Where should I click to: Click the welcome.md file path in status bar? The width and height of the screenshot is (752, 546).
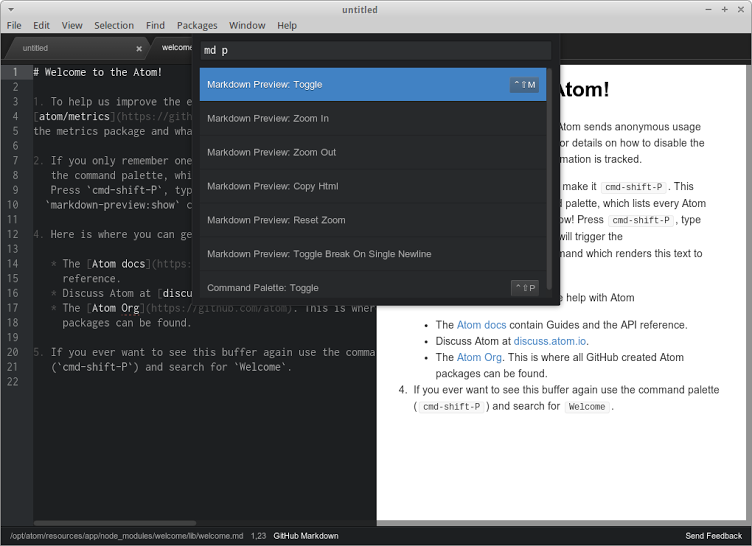pos(126,536)
